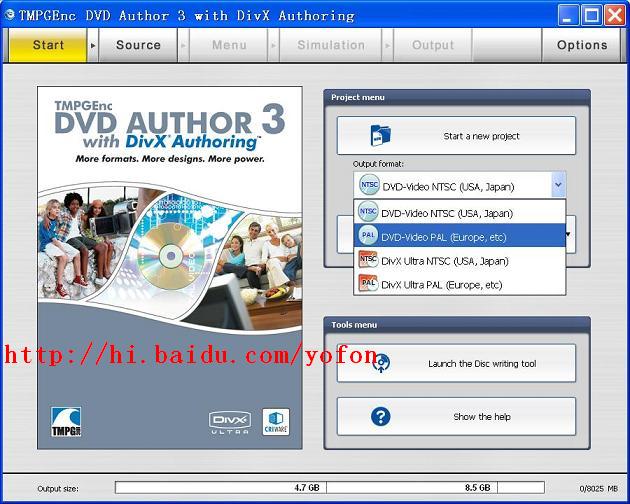Click the DivX Ultra NTSC icon

[368, 260]
